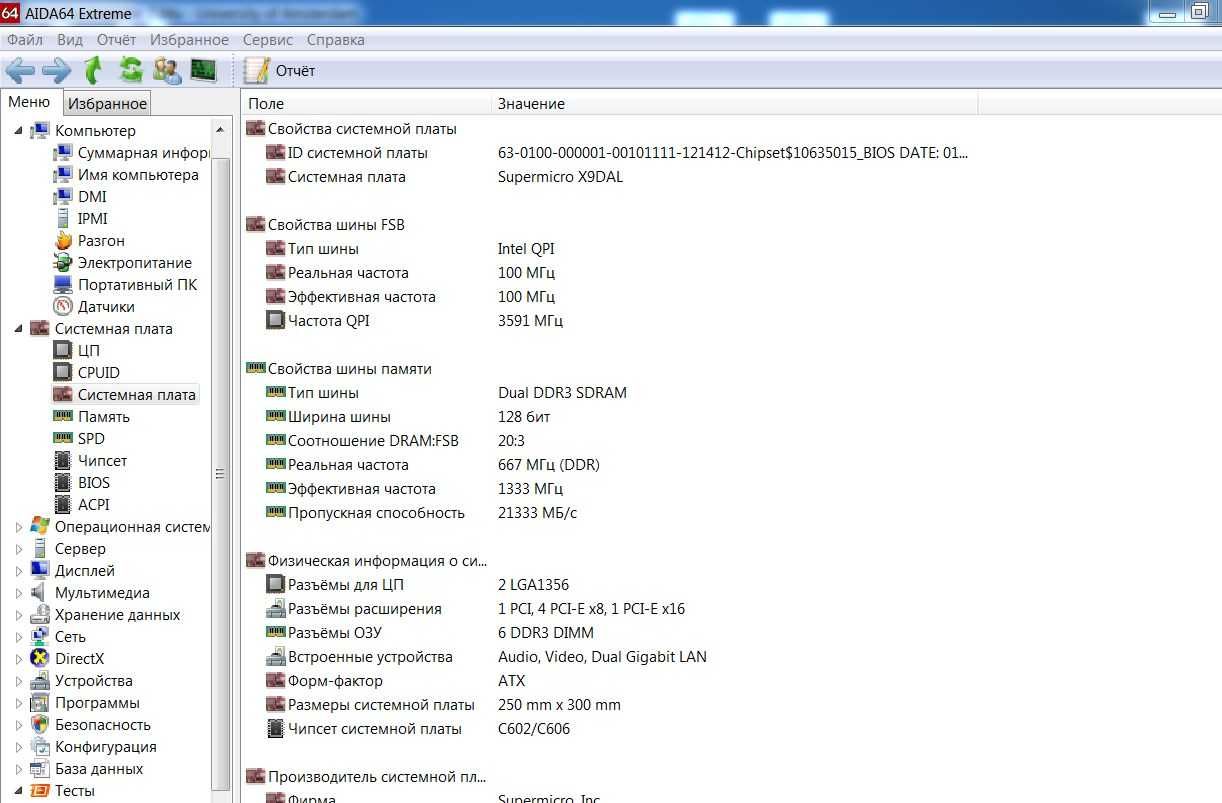This screenshot has width=1222, height=803.
Task: Expand the Безопасность tree node
Action: pos(19,724)
